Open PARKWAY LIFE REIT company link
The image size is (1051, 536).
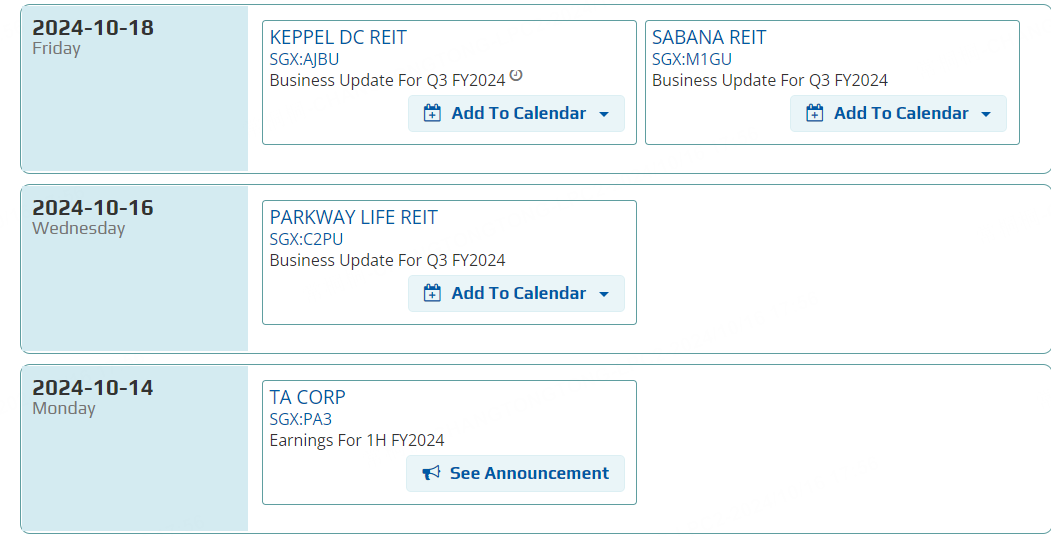[x=353, y=217]
